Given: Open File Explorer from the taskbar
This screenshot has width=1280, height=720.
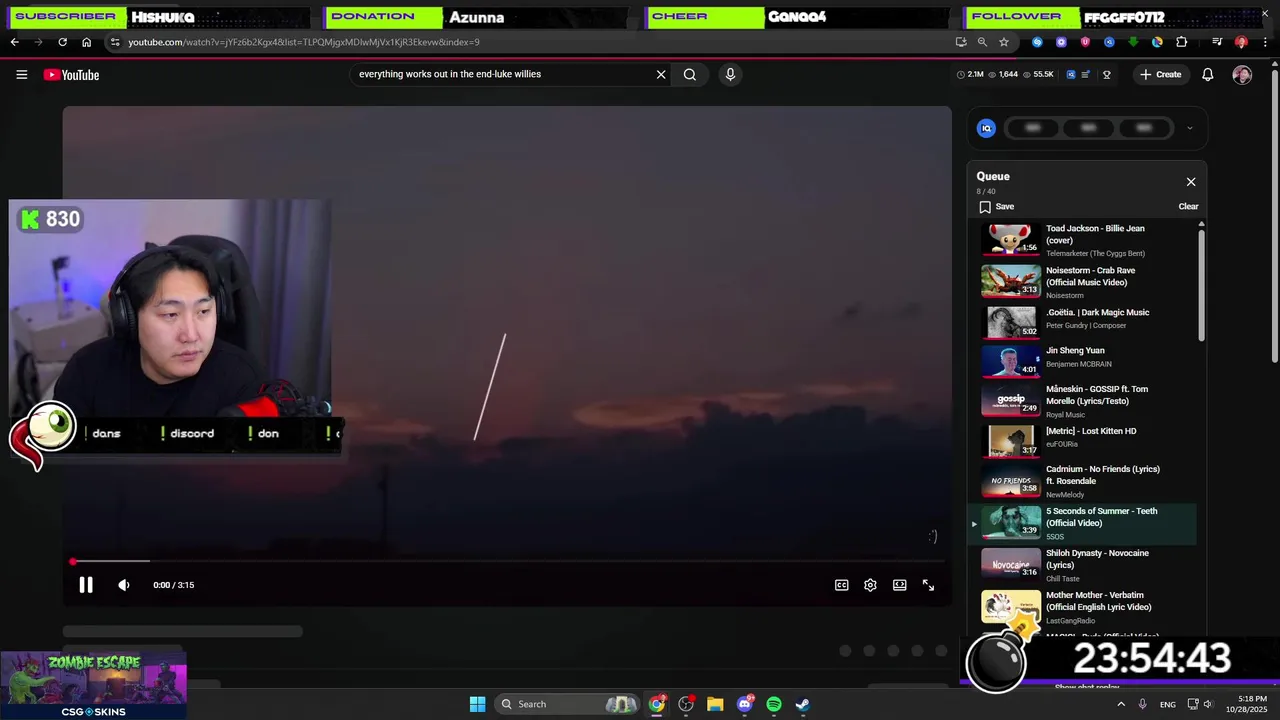Looking at the screenshot, I should pos(715,704).
